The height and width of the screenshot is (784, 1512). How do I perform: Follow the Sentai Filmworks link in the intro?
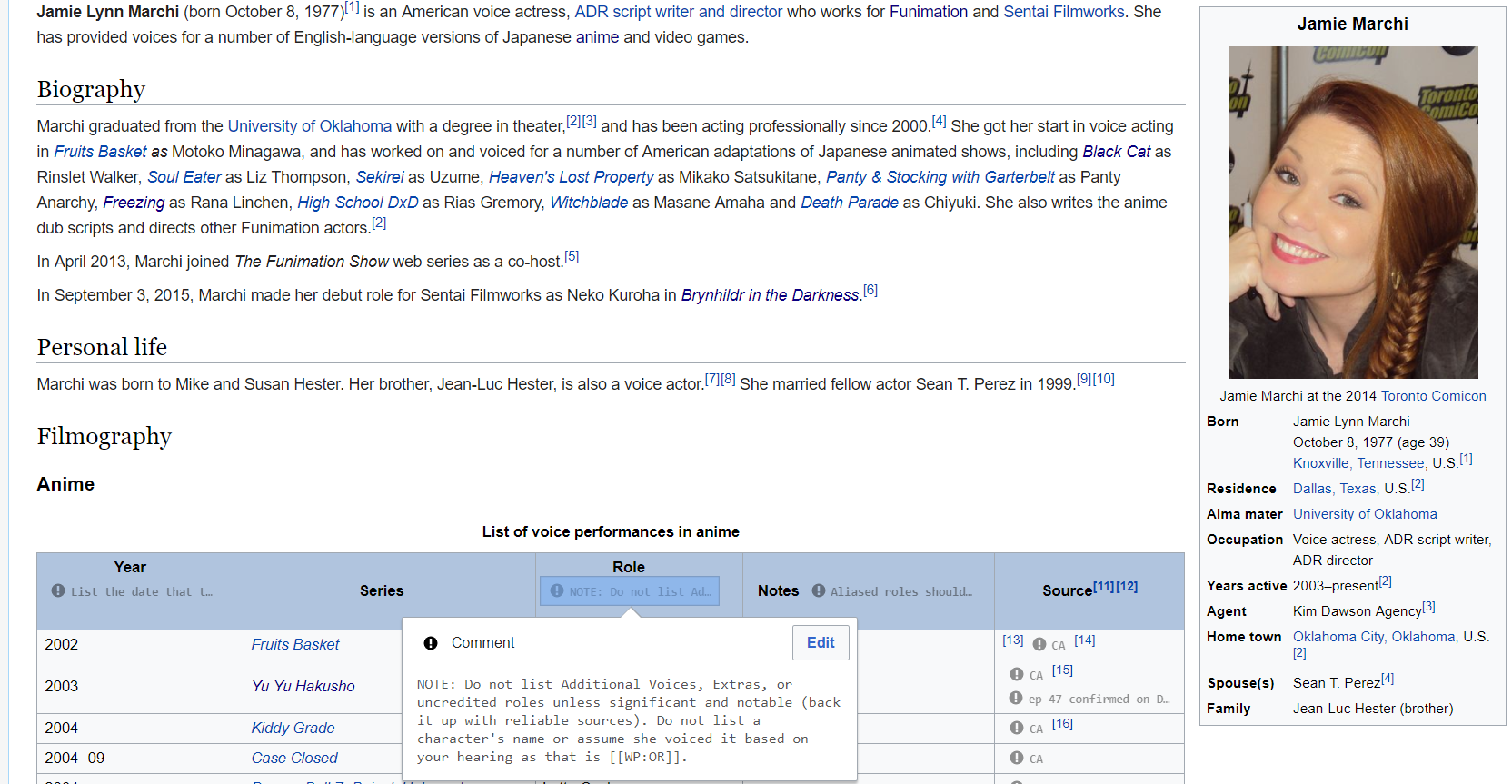(1064, 12)
